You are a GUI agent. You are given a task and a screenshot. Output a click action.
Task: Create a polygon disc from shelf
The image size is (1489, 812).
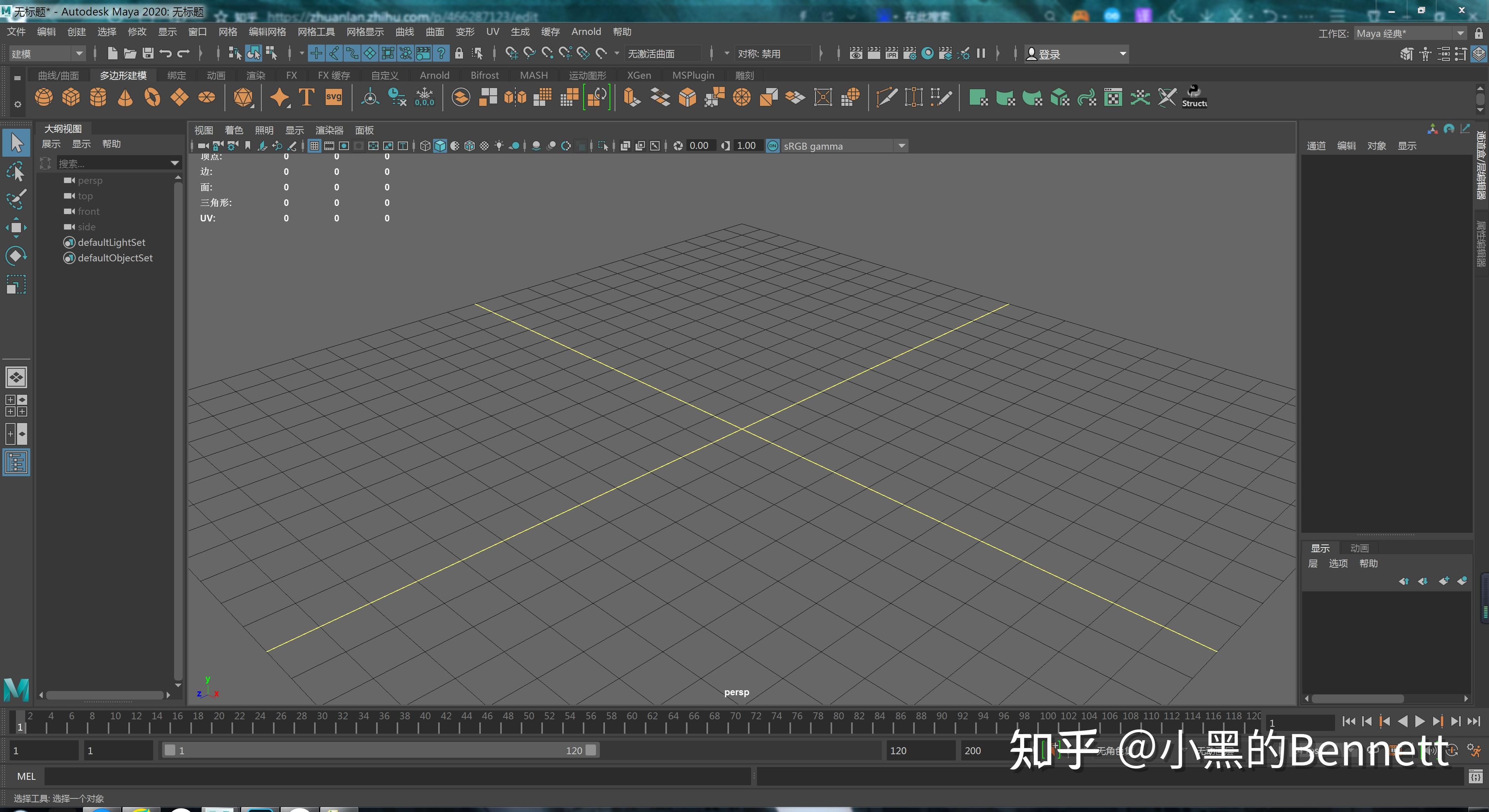[206, 97]
